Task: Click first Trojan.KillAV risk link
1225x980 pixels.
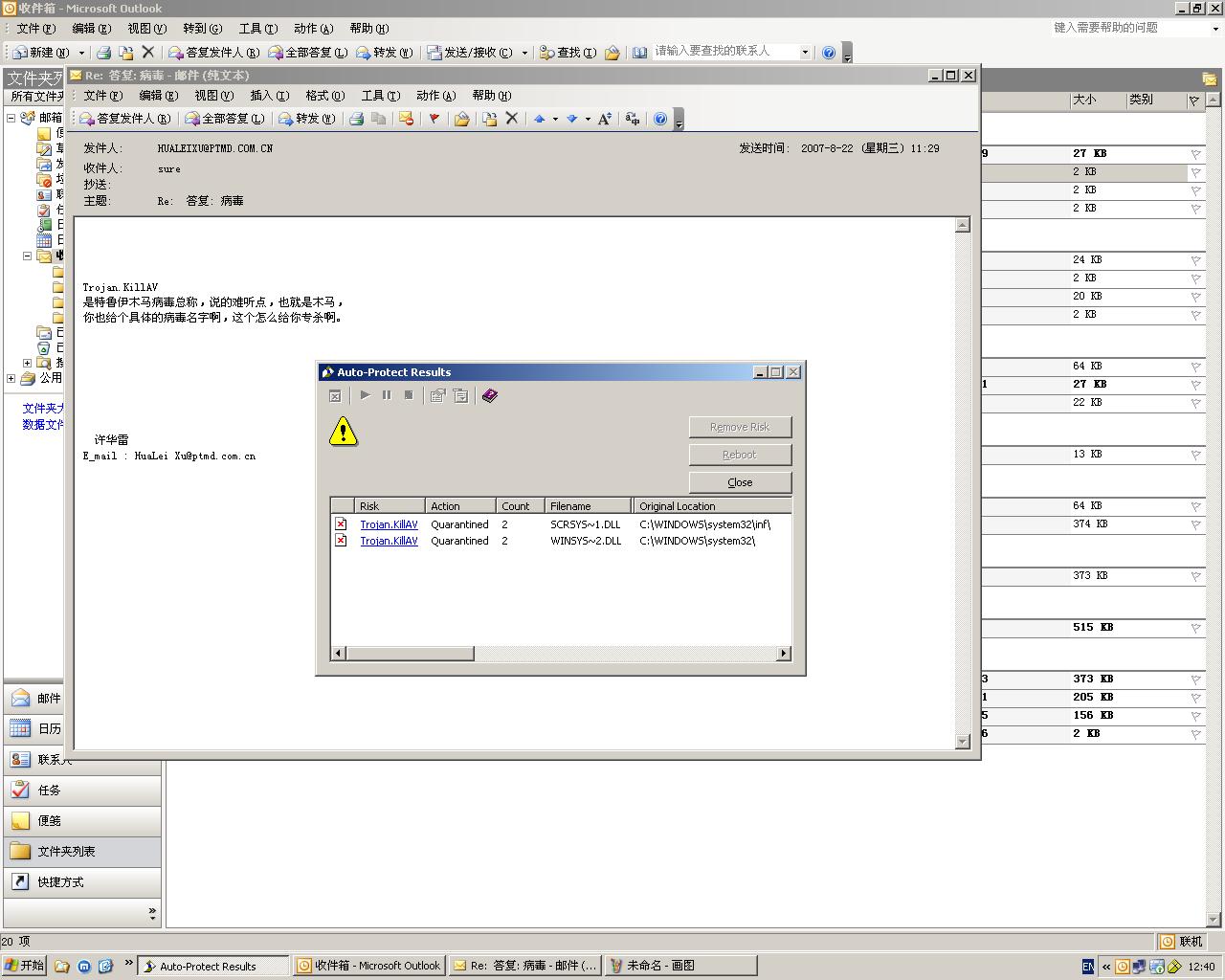Action: tap(389, 524)
